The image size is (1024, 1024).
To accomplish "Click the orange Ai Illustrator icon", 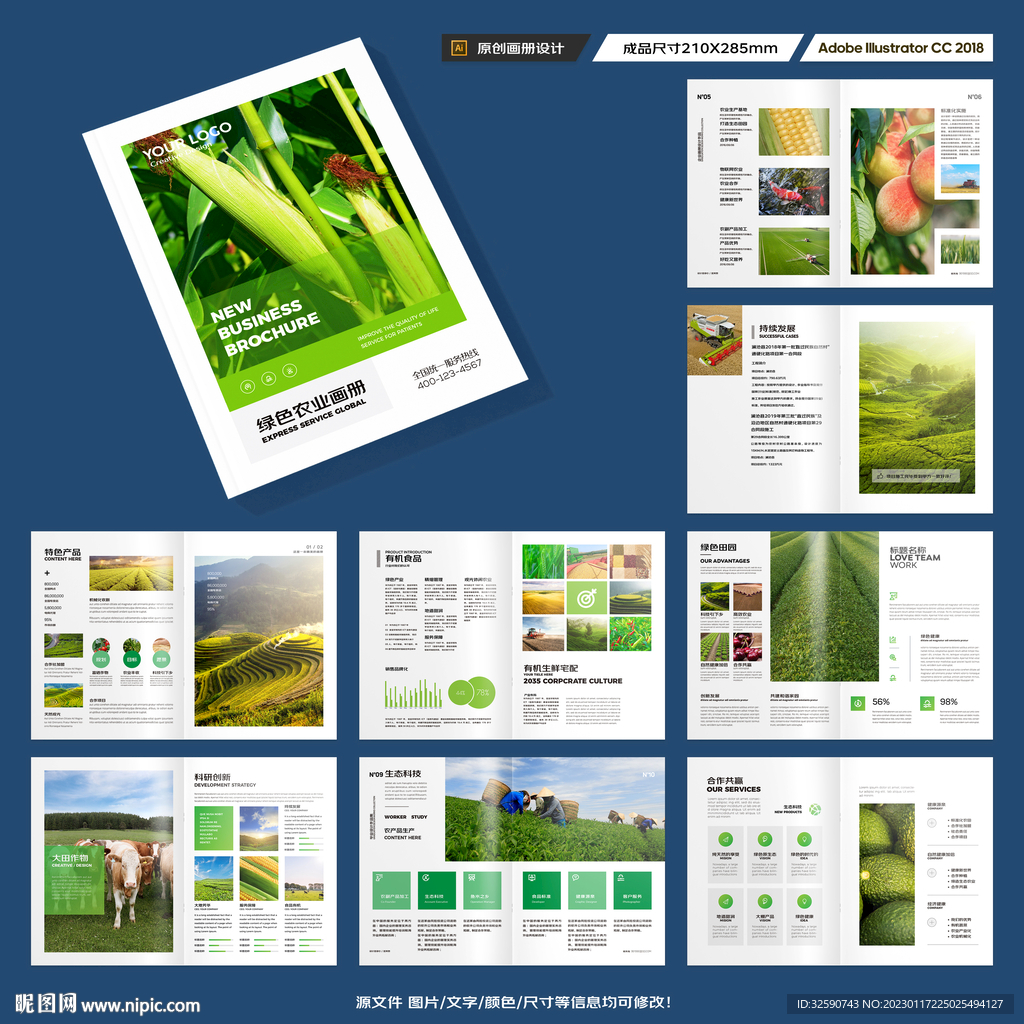I will (459, 48).
